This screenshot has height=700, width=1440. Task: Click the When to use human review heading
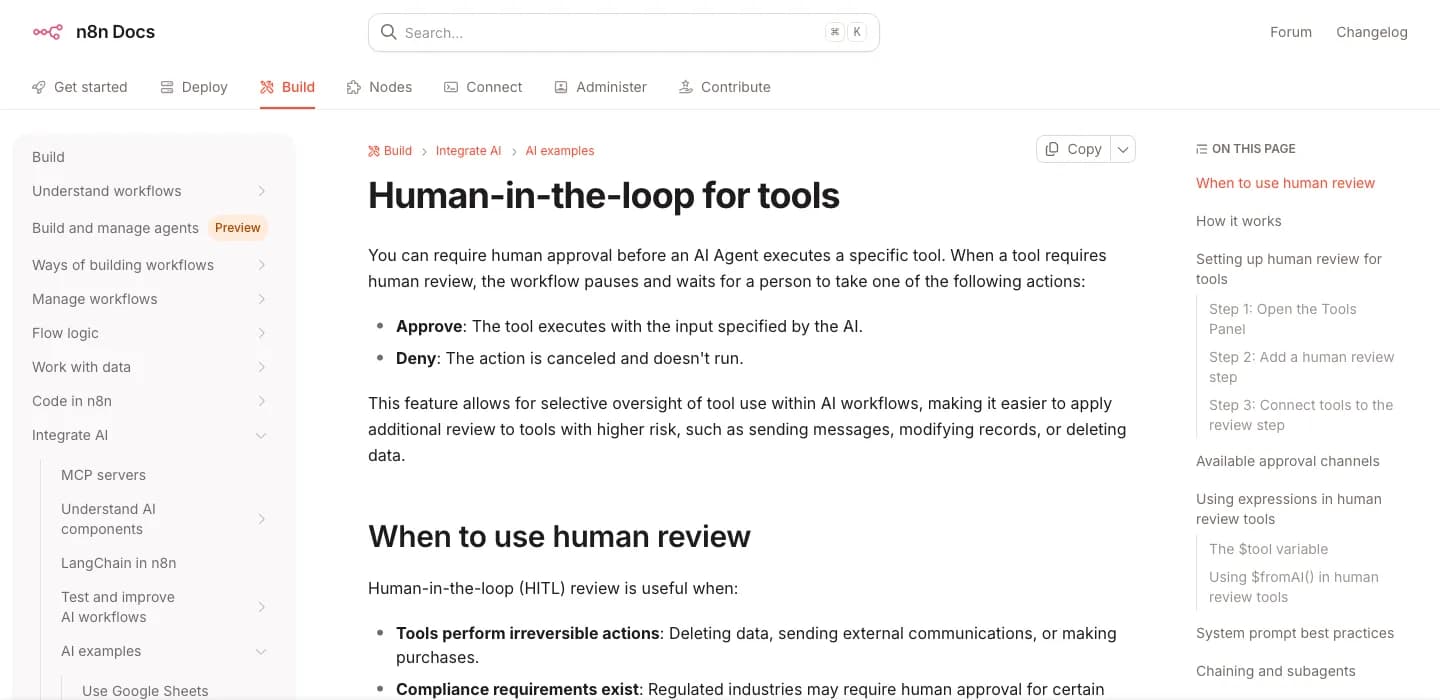559,536
